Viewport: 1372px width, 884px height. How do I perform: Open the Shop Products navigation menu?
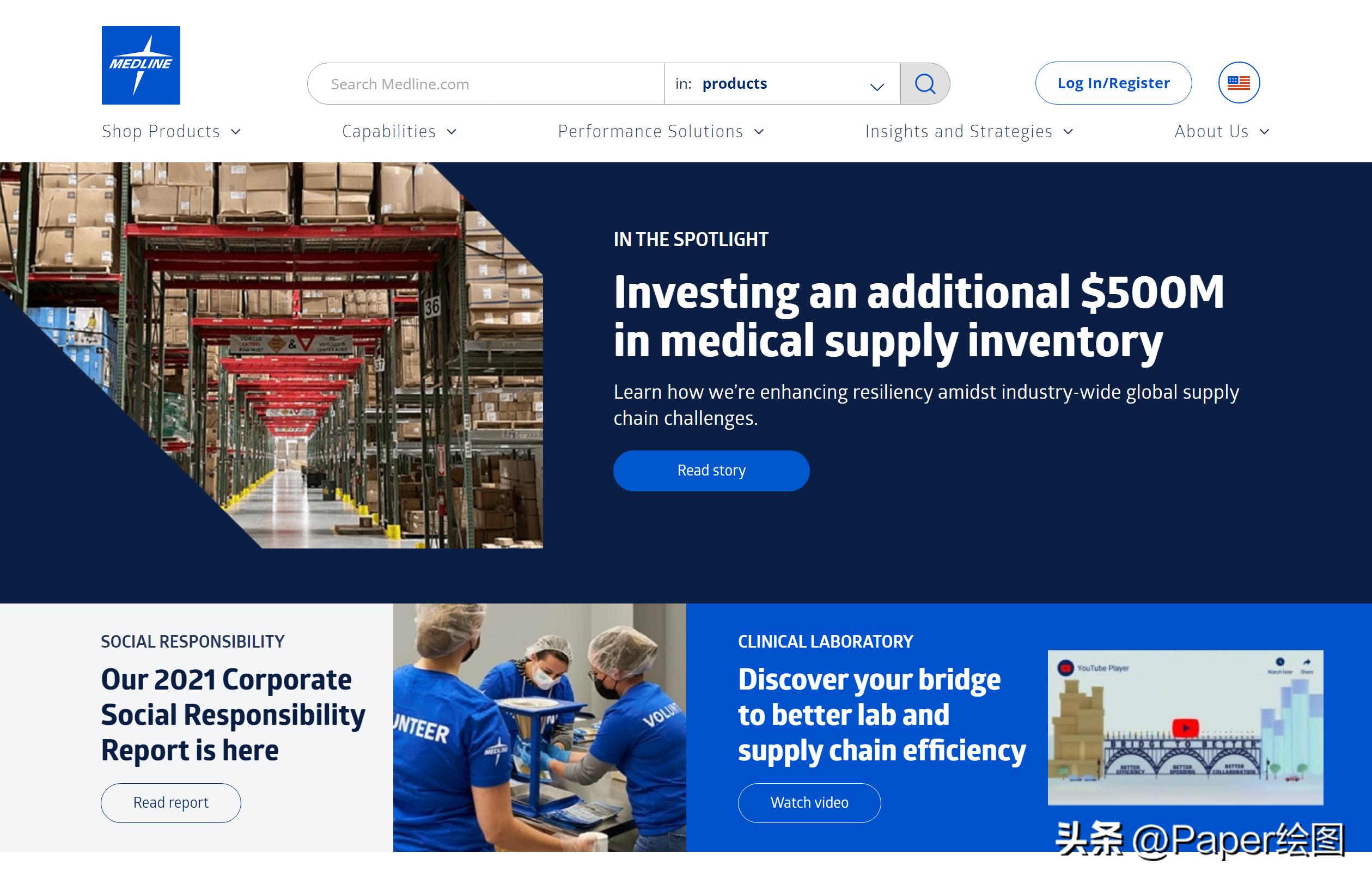pos(172,131)
